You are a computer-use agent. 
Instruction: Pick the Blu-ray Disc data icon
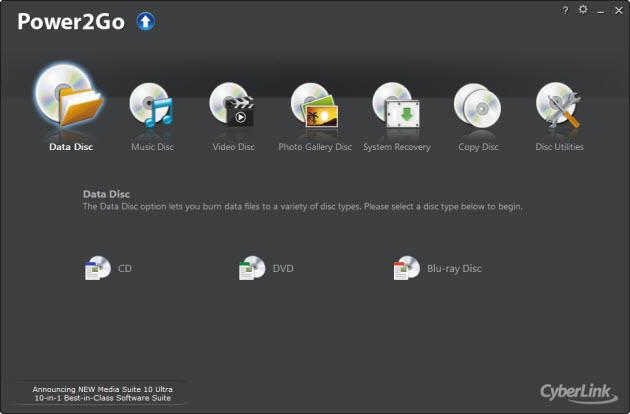407,268
